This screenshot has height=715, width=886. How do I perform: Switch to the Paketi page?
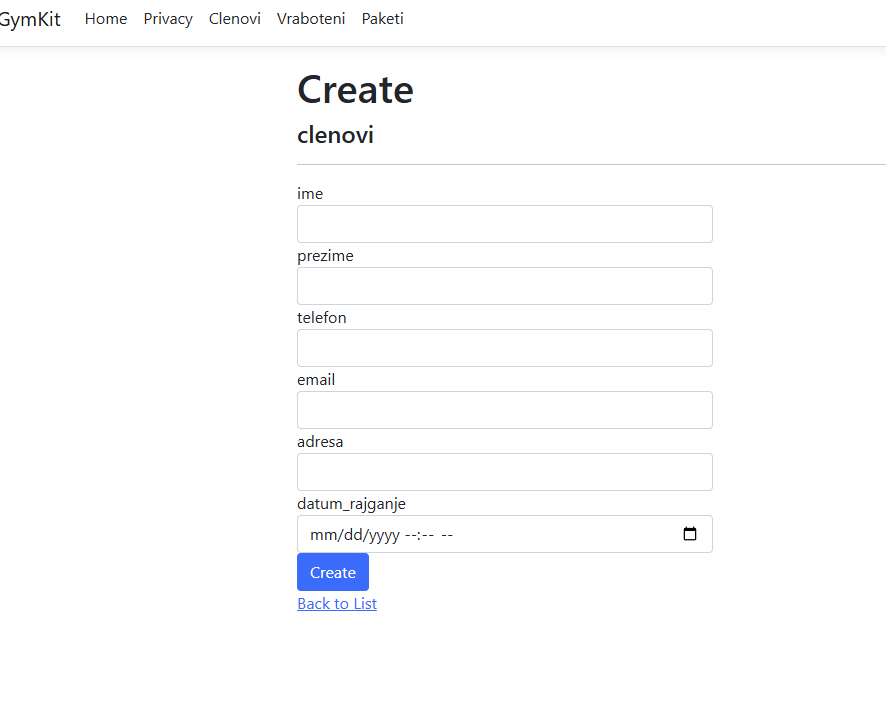(383, 19)
